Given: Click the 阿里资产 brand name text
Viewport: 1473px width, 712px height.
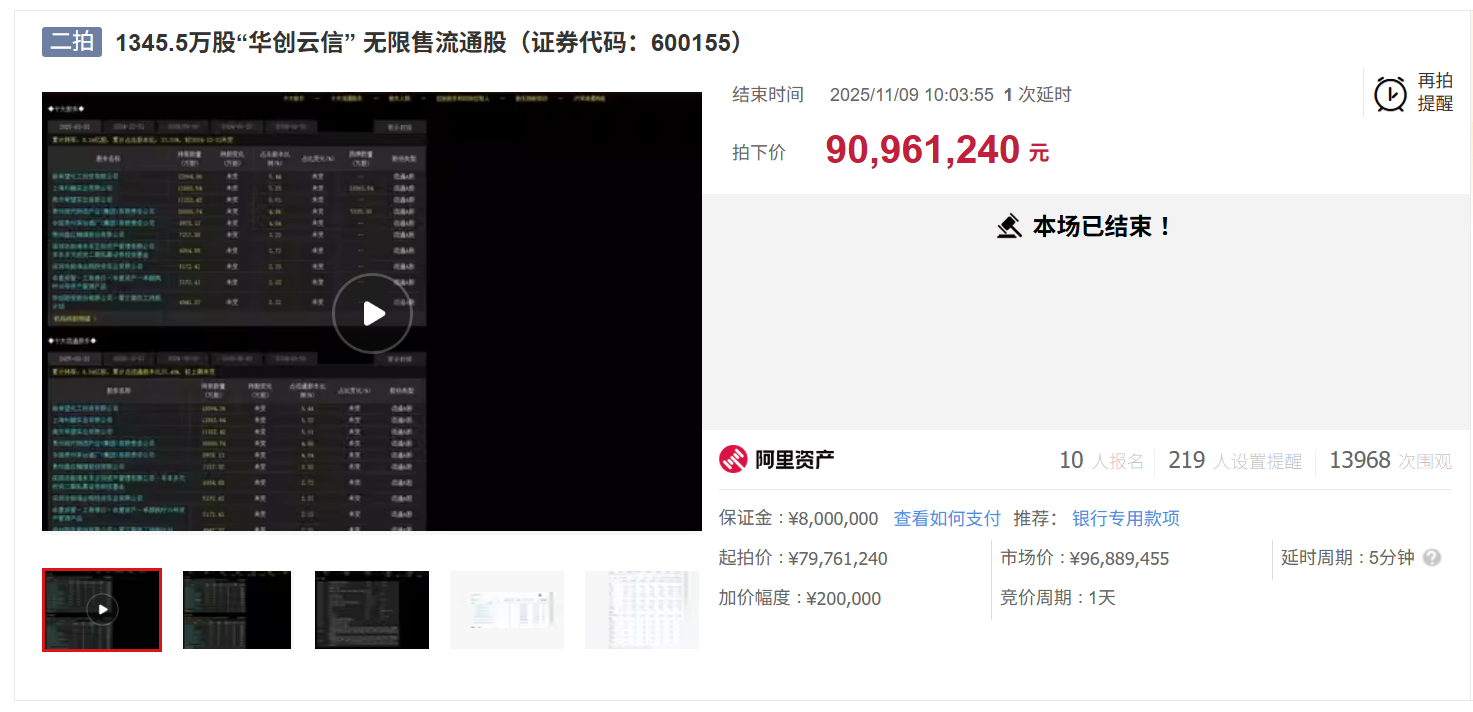Looking at the screenshot, I should (795, 460).
